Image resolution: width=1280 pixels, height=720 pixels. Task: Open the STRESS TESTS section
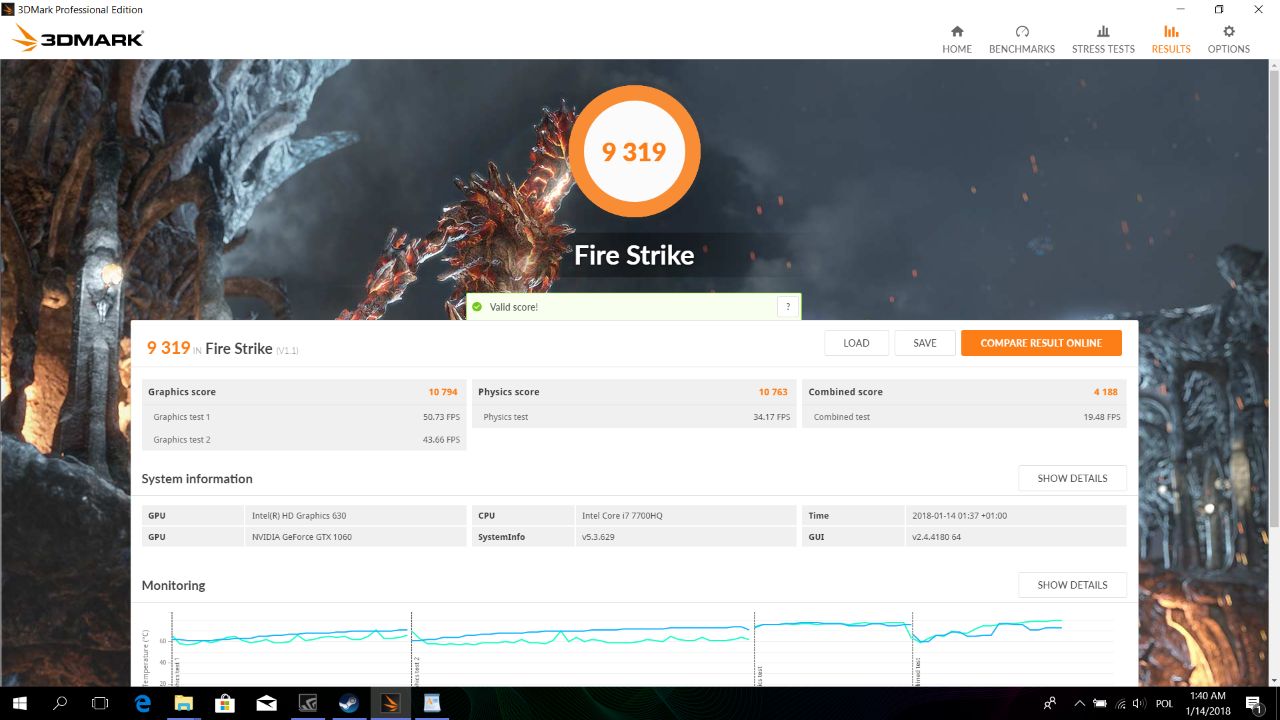[x=1103, y=38]
